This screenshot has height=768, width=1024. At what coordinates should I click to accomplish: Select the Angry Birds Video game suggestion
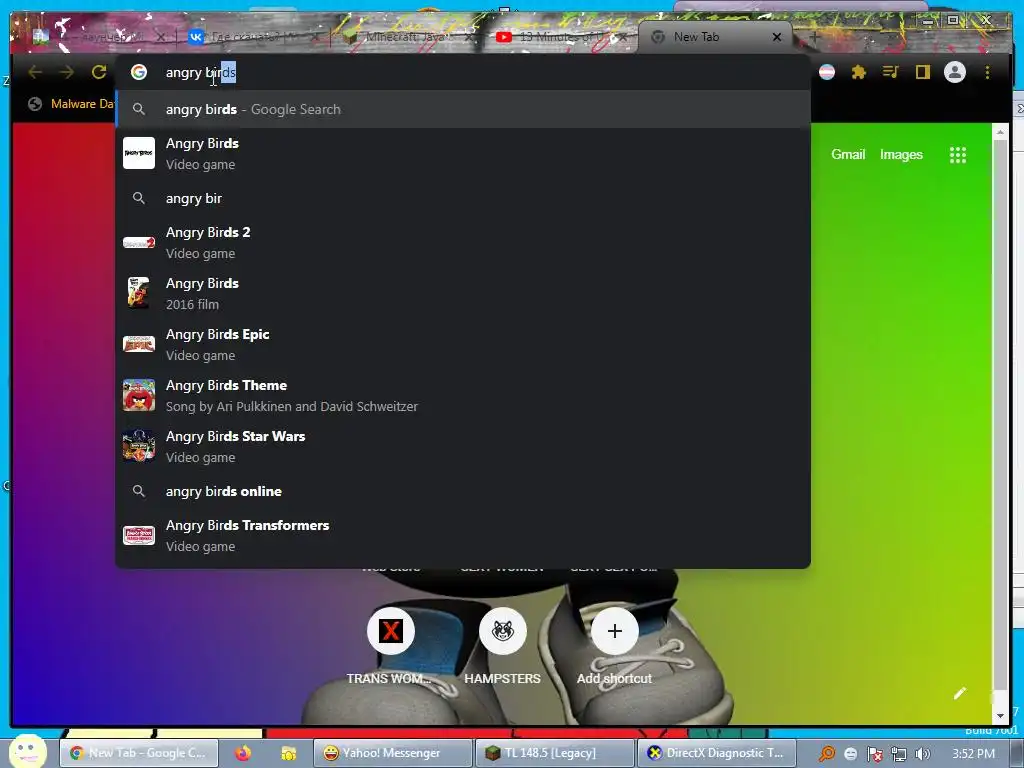463,153
